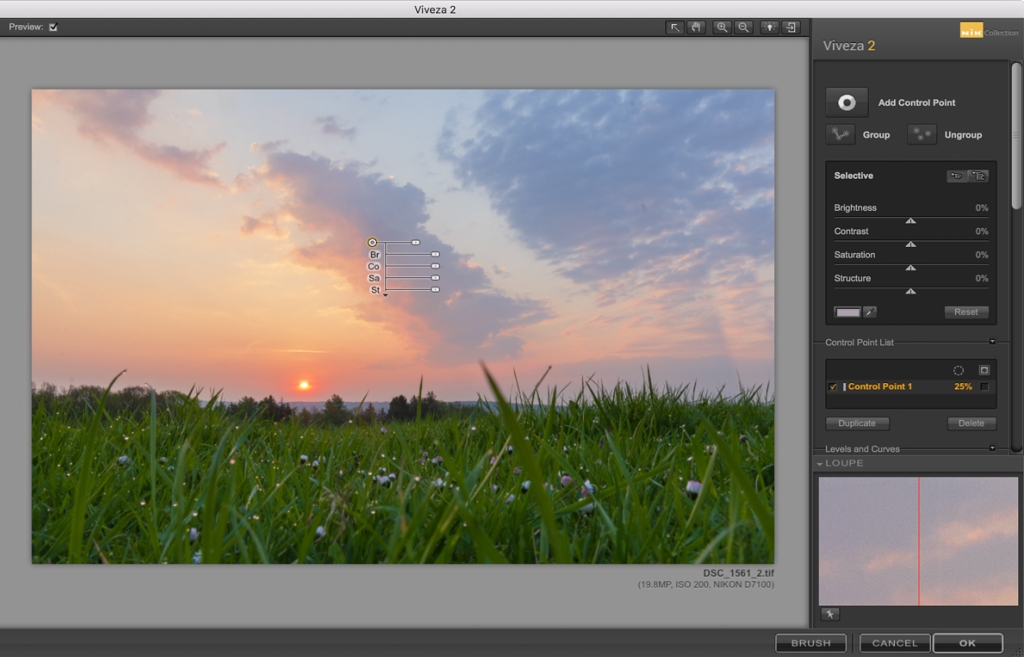
Task: Enable selection mask checkbox for Control Point 1
Action: [984, 387]
